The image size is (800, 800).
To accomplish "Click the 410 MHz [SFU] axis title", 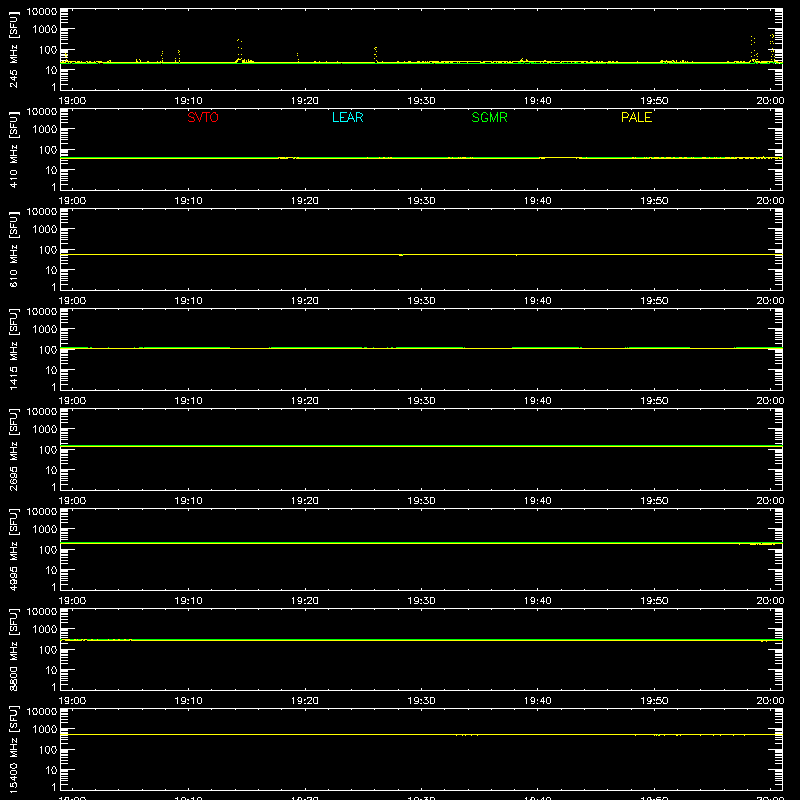I will pos(13,149).
